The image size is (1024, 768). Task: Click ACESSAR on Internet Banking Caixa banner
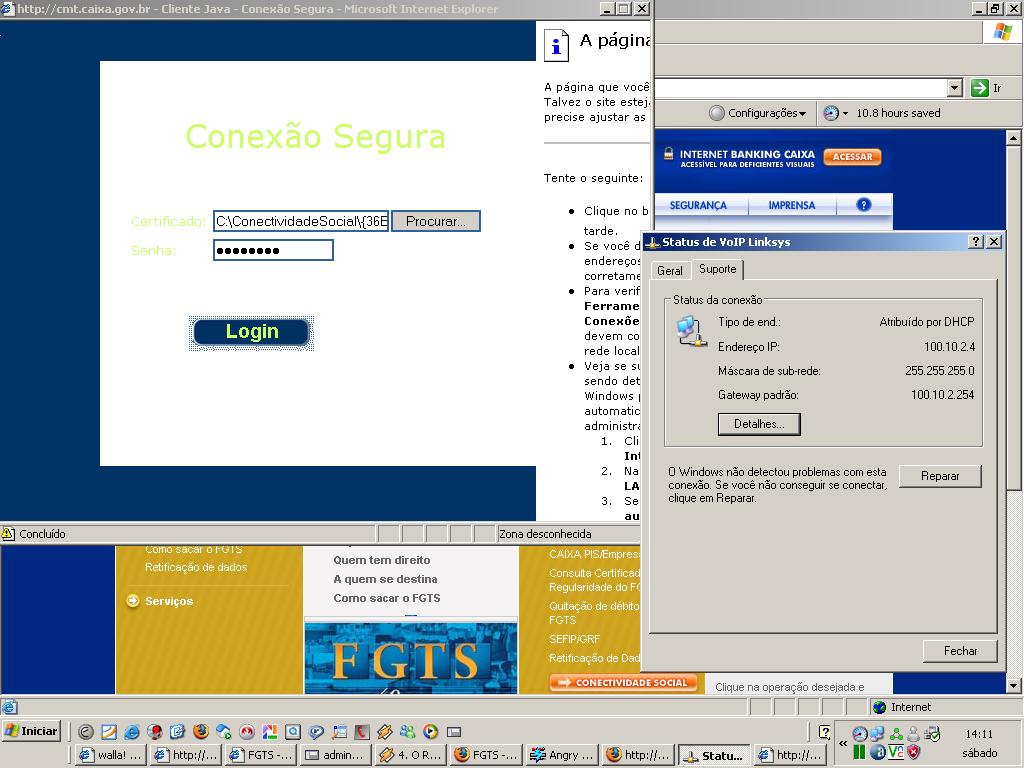(852, 157)
